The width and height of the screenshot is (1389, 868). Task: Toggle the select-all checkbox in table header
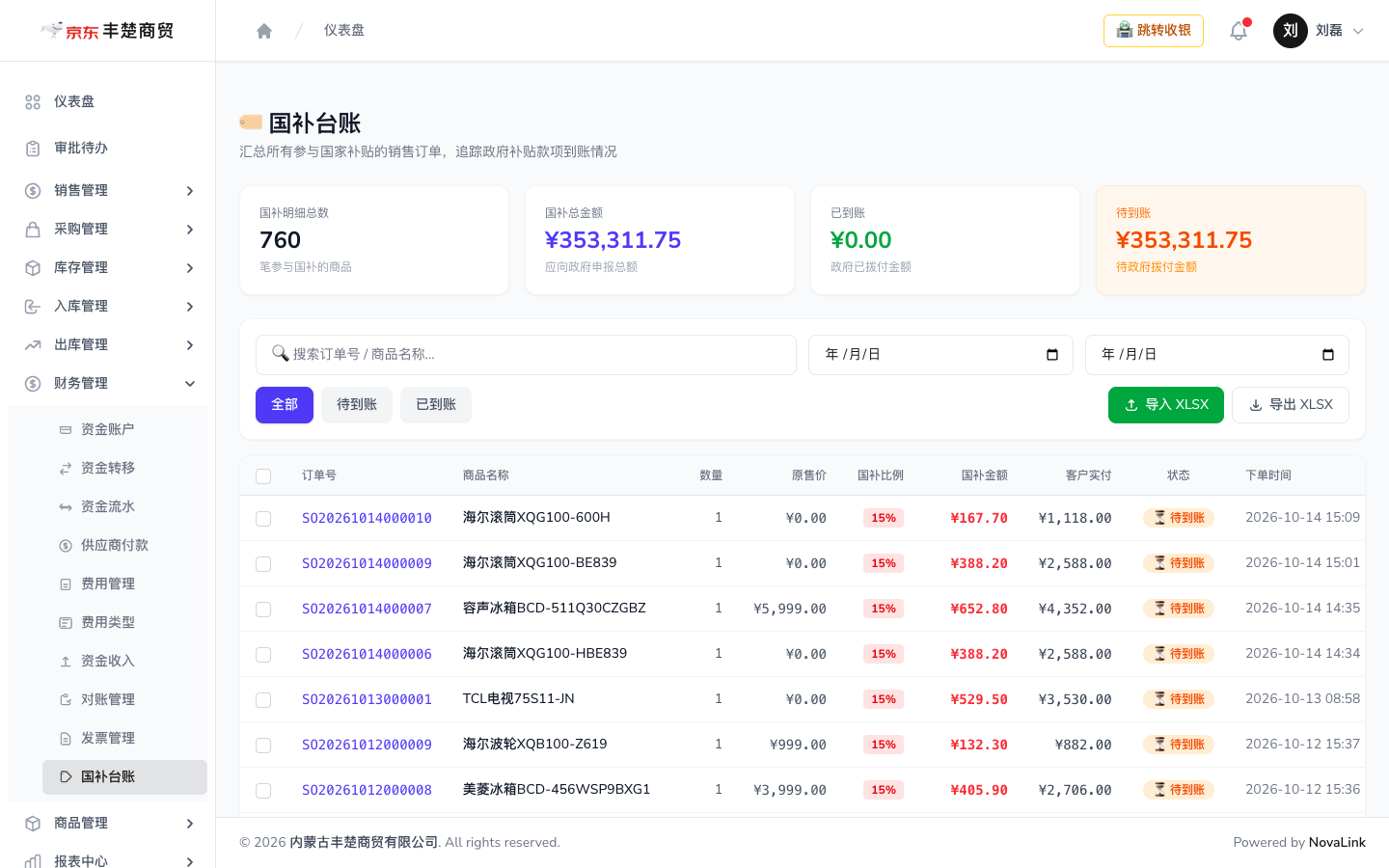[x=263, y=476]
